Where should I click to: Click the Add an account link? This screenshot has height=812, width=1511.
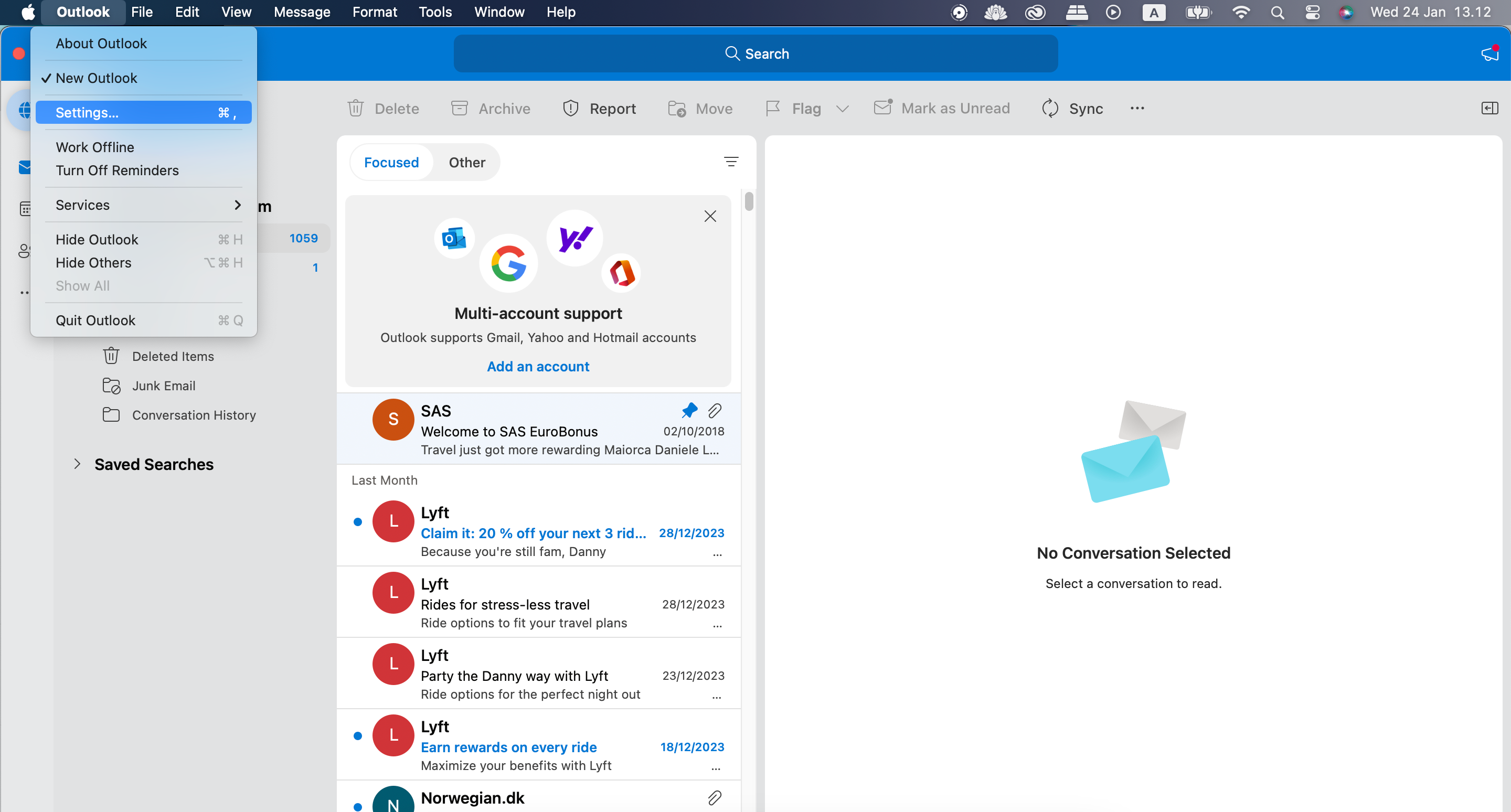point(538,366)
